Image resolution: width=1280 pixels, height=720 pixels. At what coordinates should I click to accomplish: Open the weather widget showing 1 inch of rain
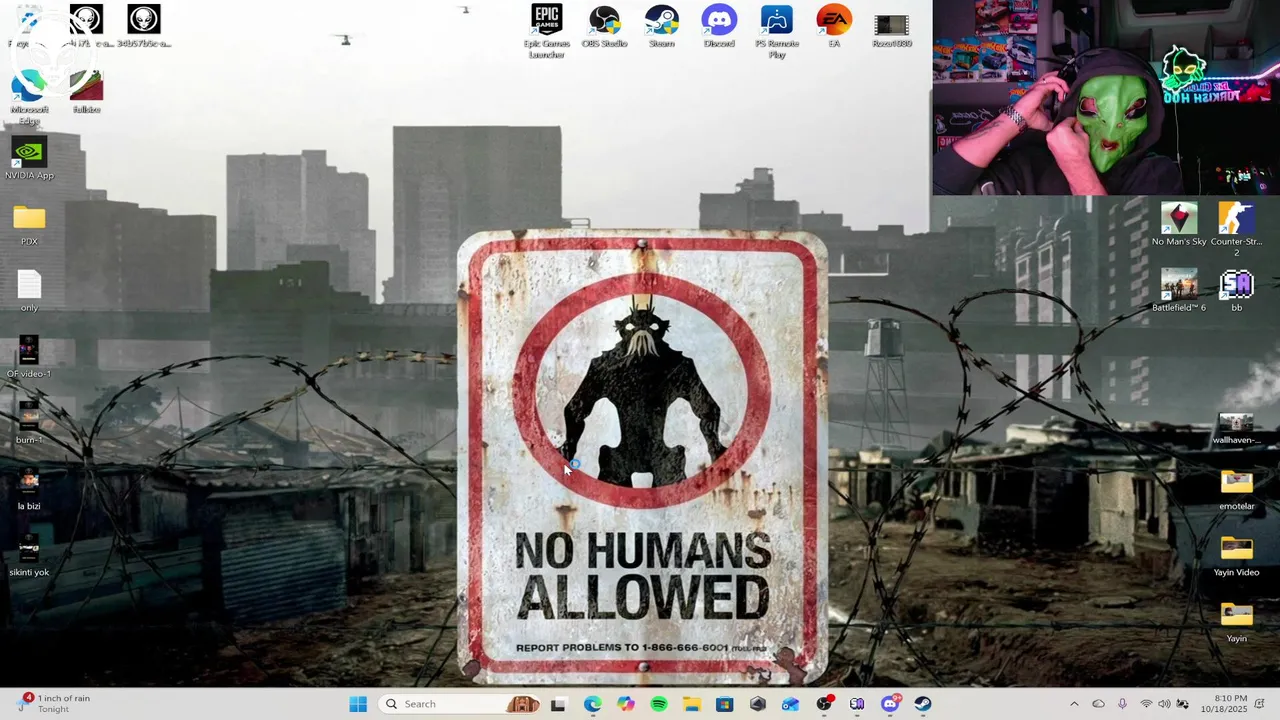point(55,704)
